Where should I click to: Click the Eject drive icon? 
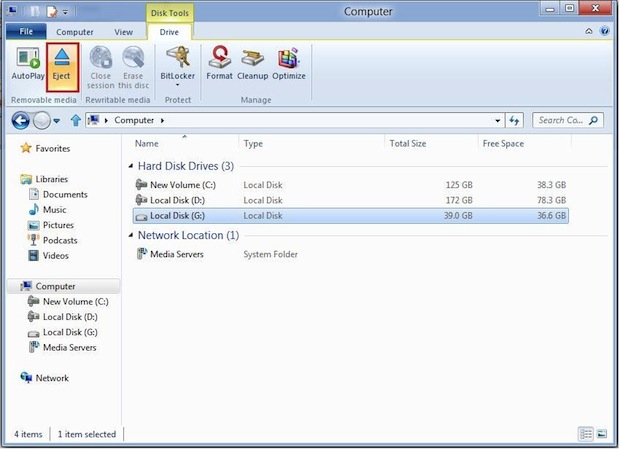[x=61, y=65]
